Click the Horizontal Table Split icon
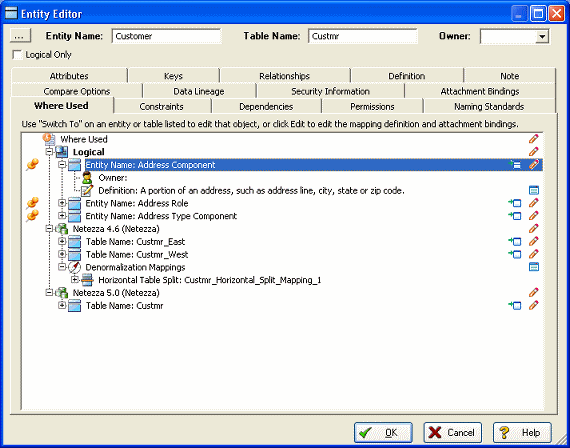 [87, 280]
